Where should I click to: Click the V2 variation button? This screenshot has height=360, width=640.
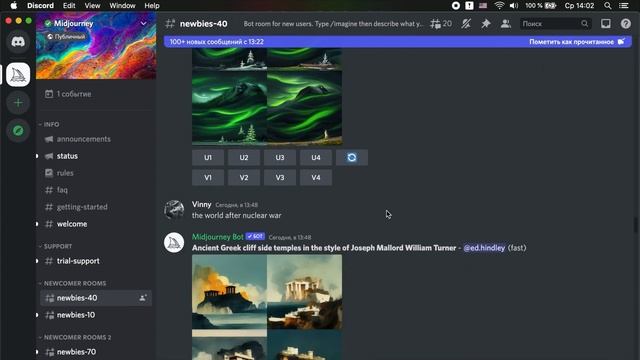coord(244,178)
